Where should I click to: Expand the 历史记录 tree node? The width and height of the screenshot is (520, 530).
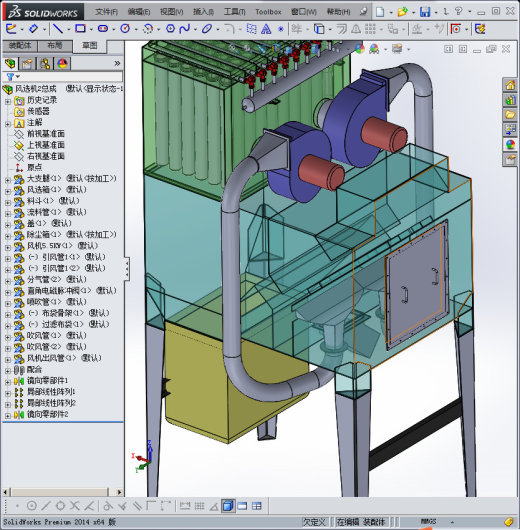pyautogui.click(x=8, y=101)
